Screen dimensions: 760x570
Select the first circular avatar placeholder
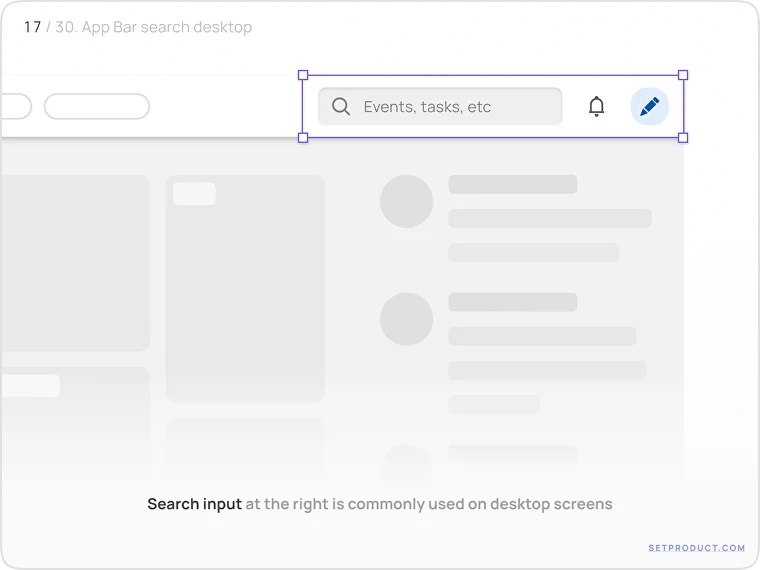[406, 201]
